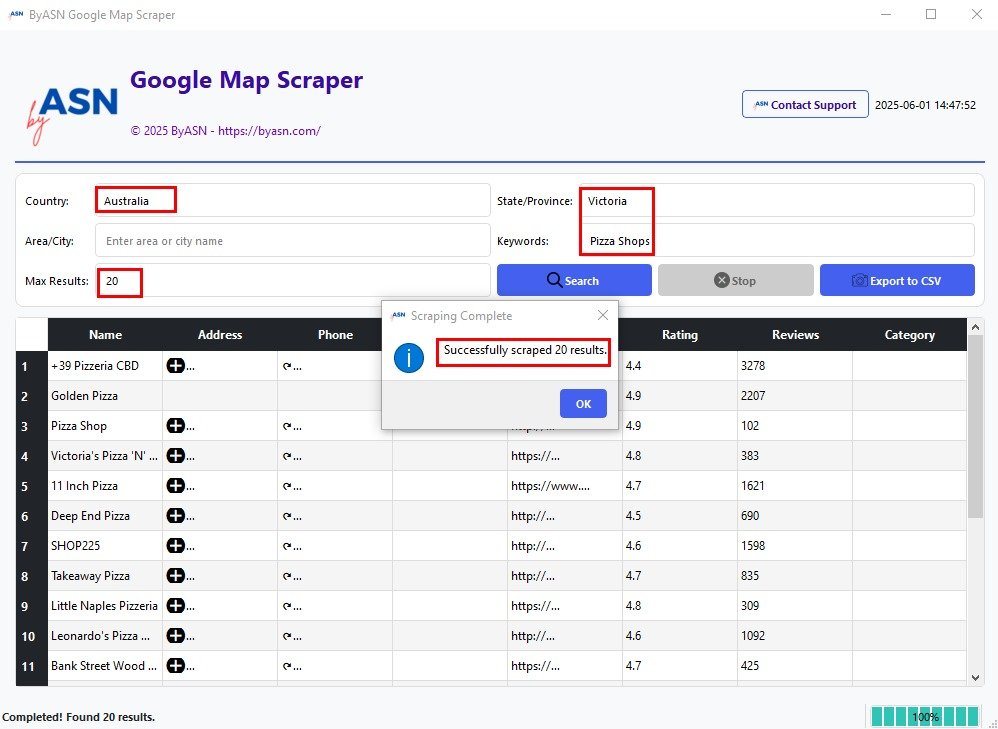
Task: Click the Max Results field showing 20
Action: tap(293, 281)
